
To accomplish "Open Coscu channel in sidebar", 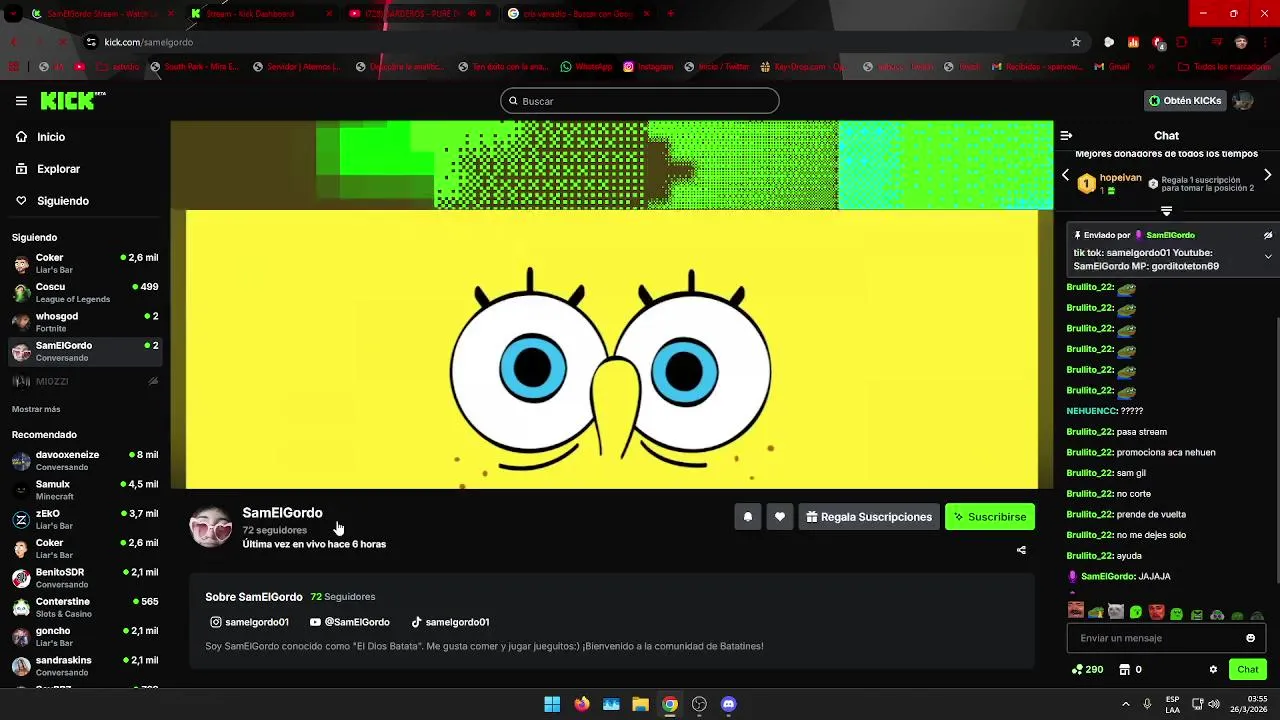I will (85, 292).
